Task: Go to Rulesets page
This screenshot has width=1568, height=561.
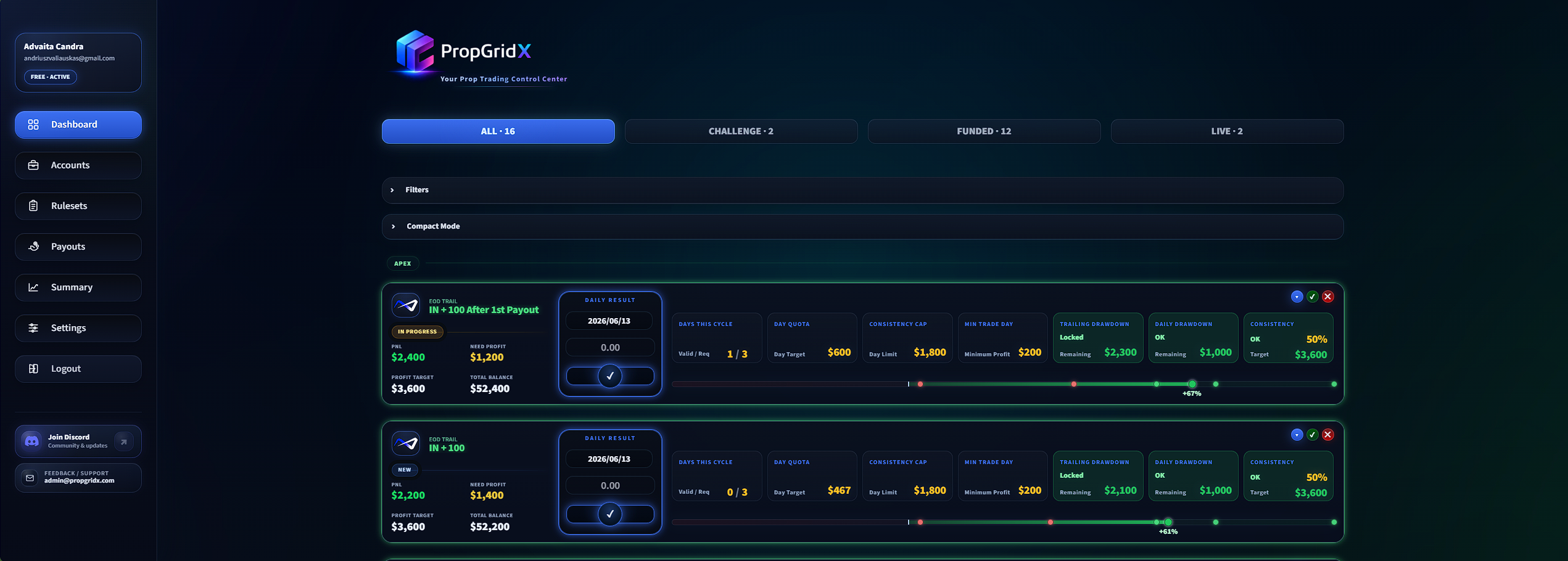Action: [78, 206]
